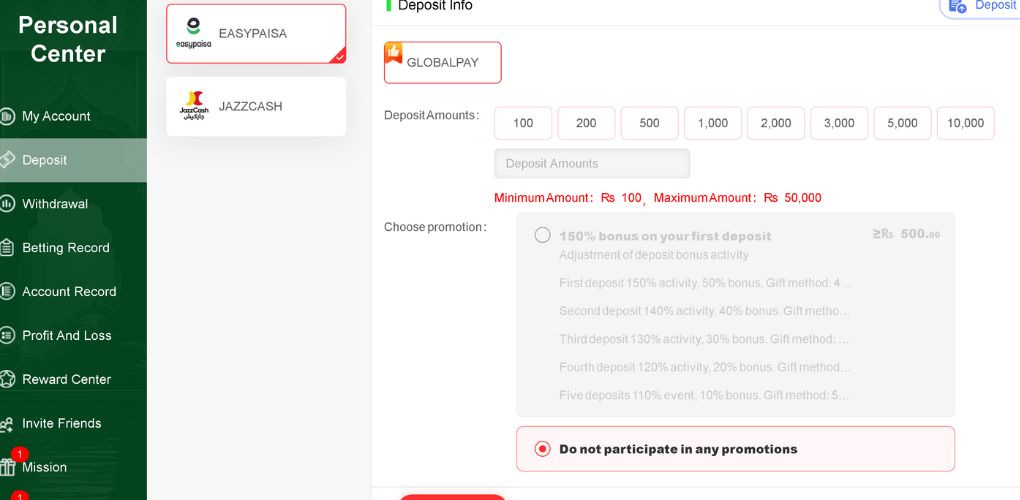Screen dimensions: 1020x500
Task: Click the Betting Record clipboard icon
Action: pyautogui.click(x=7, y=248)
